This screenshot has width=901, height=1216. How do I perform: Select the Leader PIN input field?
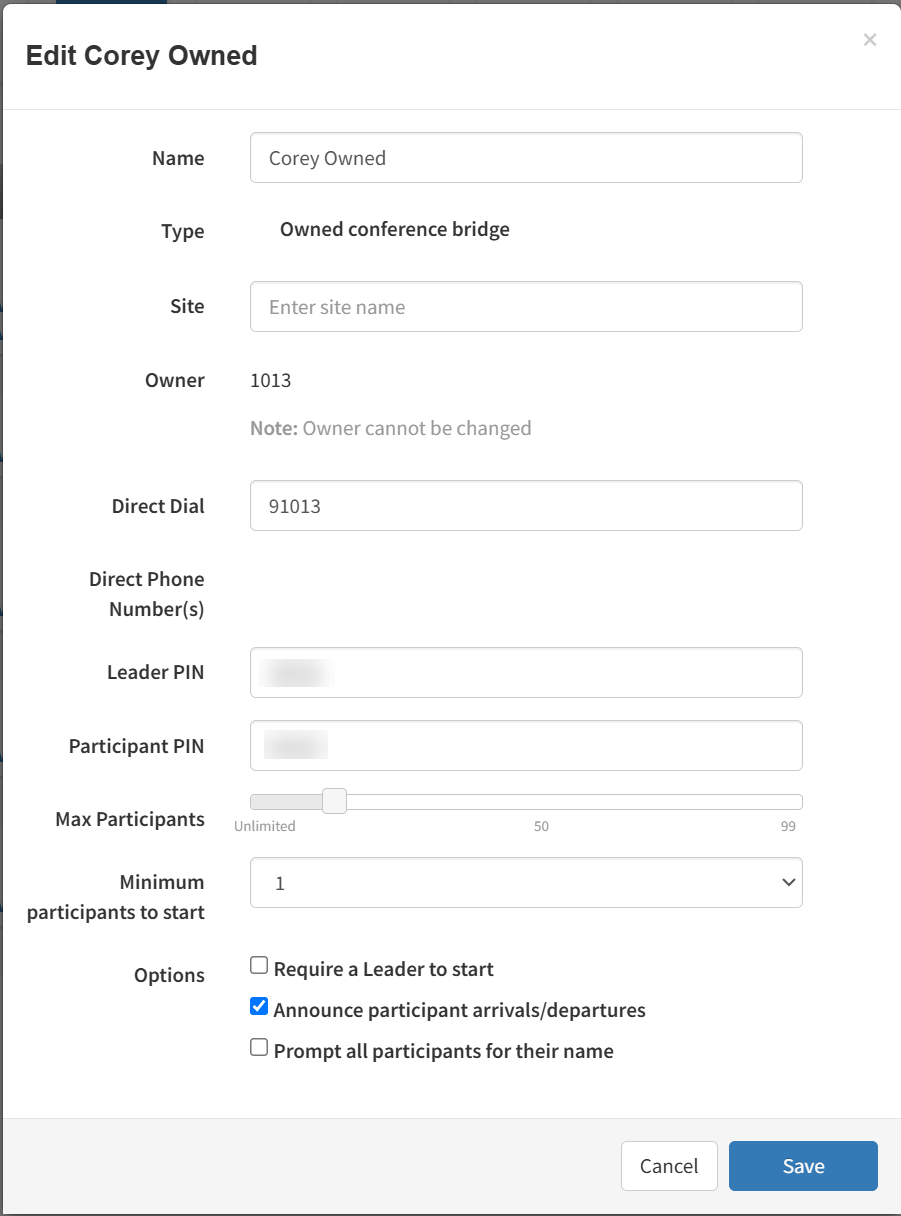click(x=526, y=672)
